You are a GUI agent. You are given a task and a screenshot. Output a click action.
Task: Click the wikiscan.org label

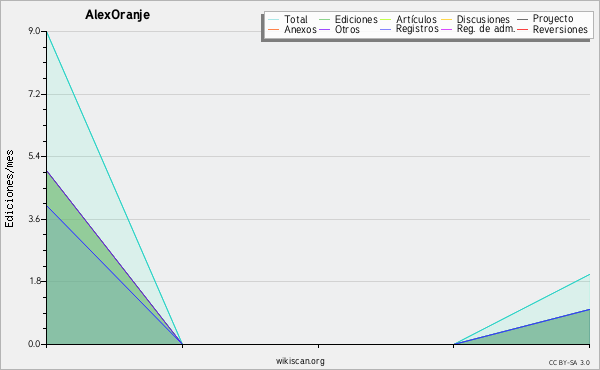pyautogui.click(x=300, y=361)
